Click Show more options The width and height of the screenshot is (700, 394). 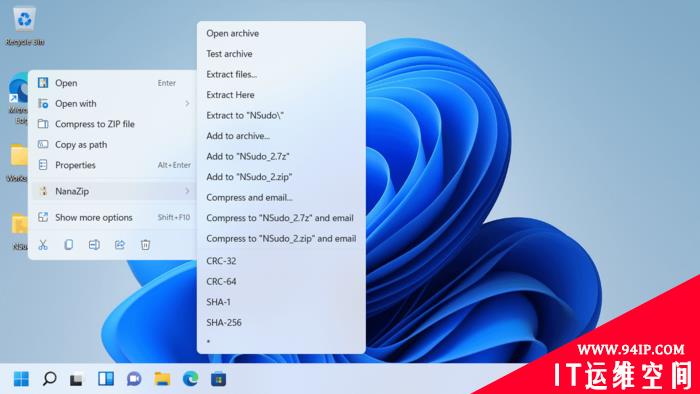[x=113, y=217]
